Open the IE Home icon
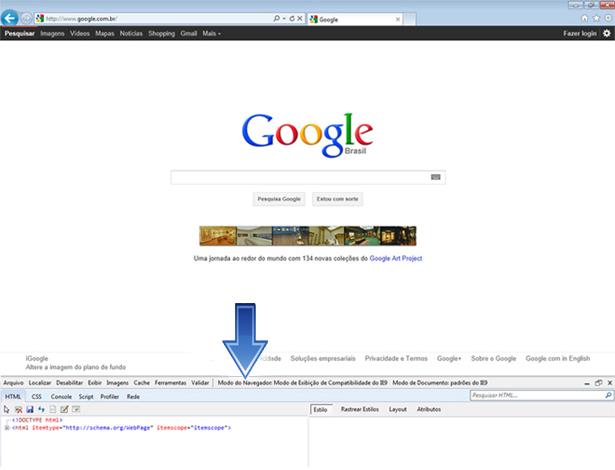 (x=584, y=18)
